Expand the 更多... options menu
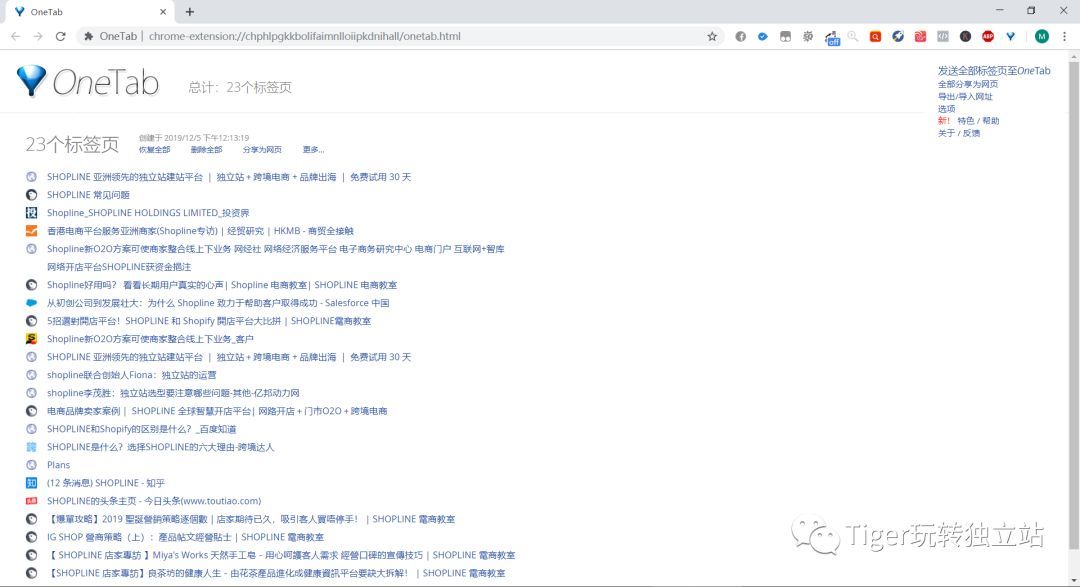Image resolution: width=1080 pixels, height=587 pixels. tap(313, 150)
